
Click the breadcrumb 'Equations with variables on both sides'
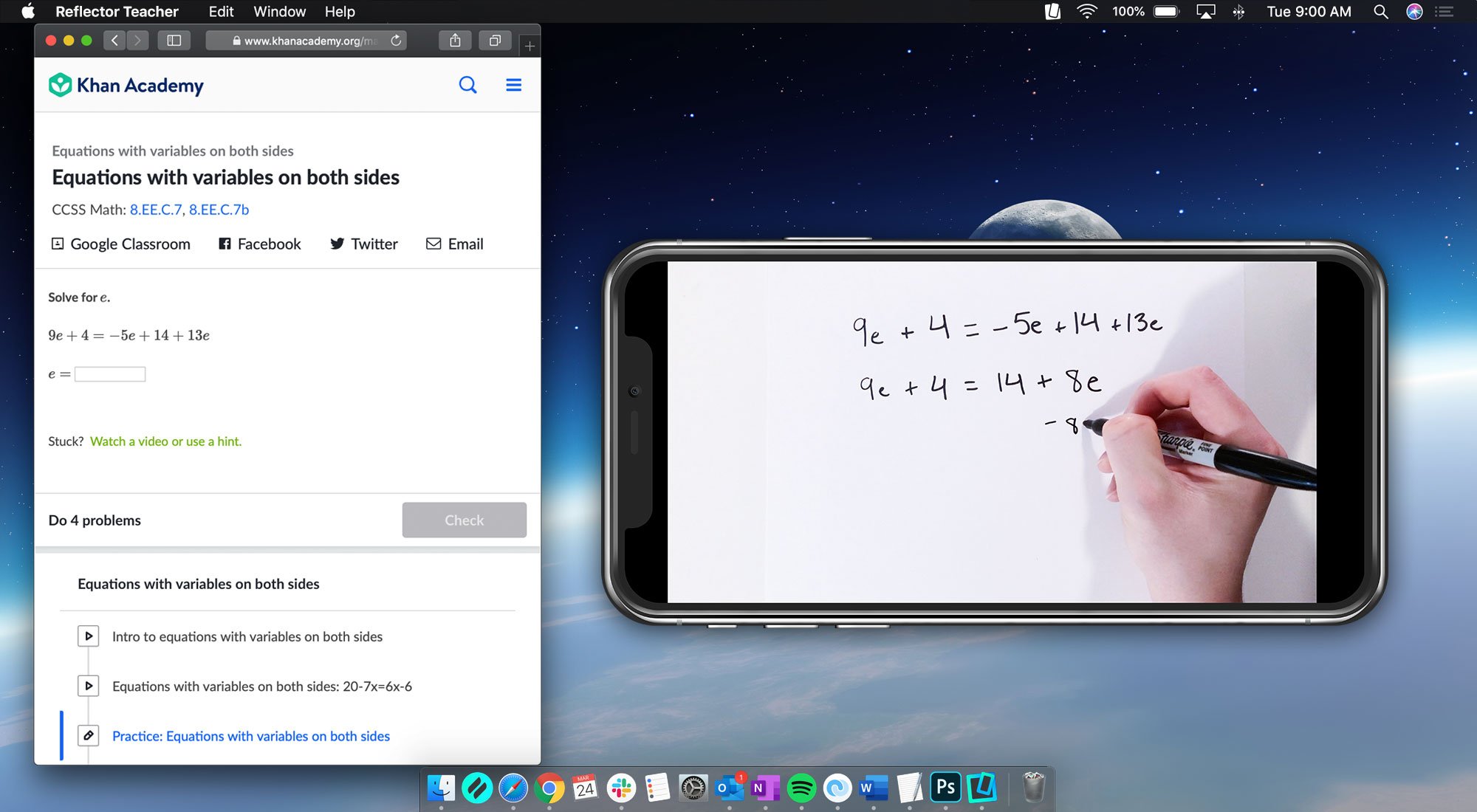coord(173,151)
